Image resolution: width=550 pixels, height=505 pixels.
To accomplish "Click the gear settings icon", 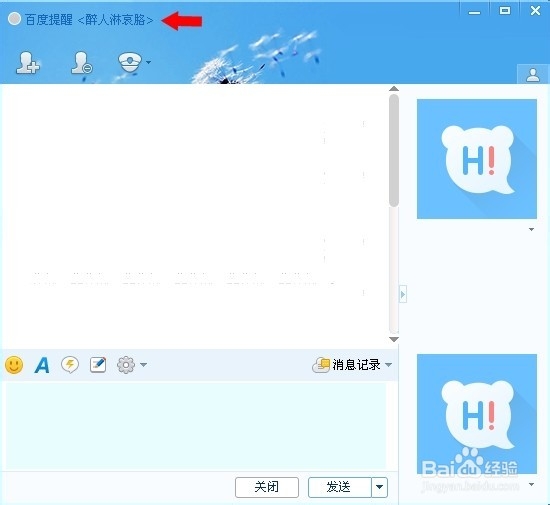I will [x=126, y=365].
